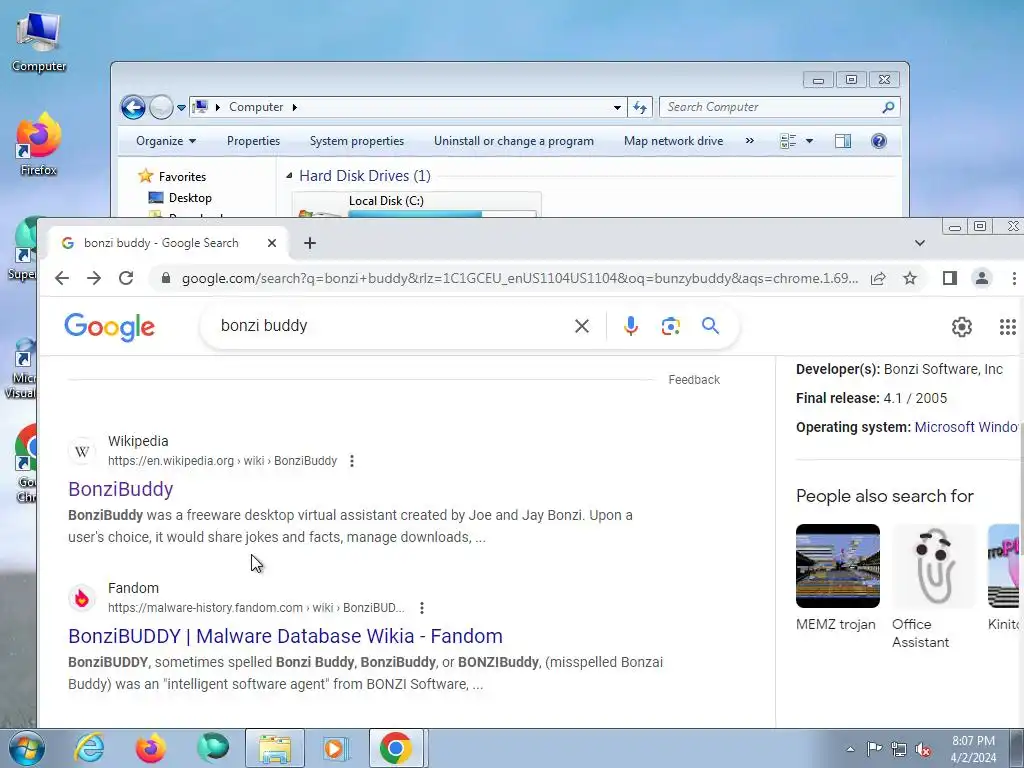Refresh the Computer explorer window
Viewport: 1024px width, 768px height.
(639, 107)
